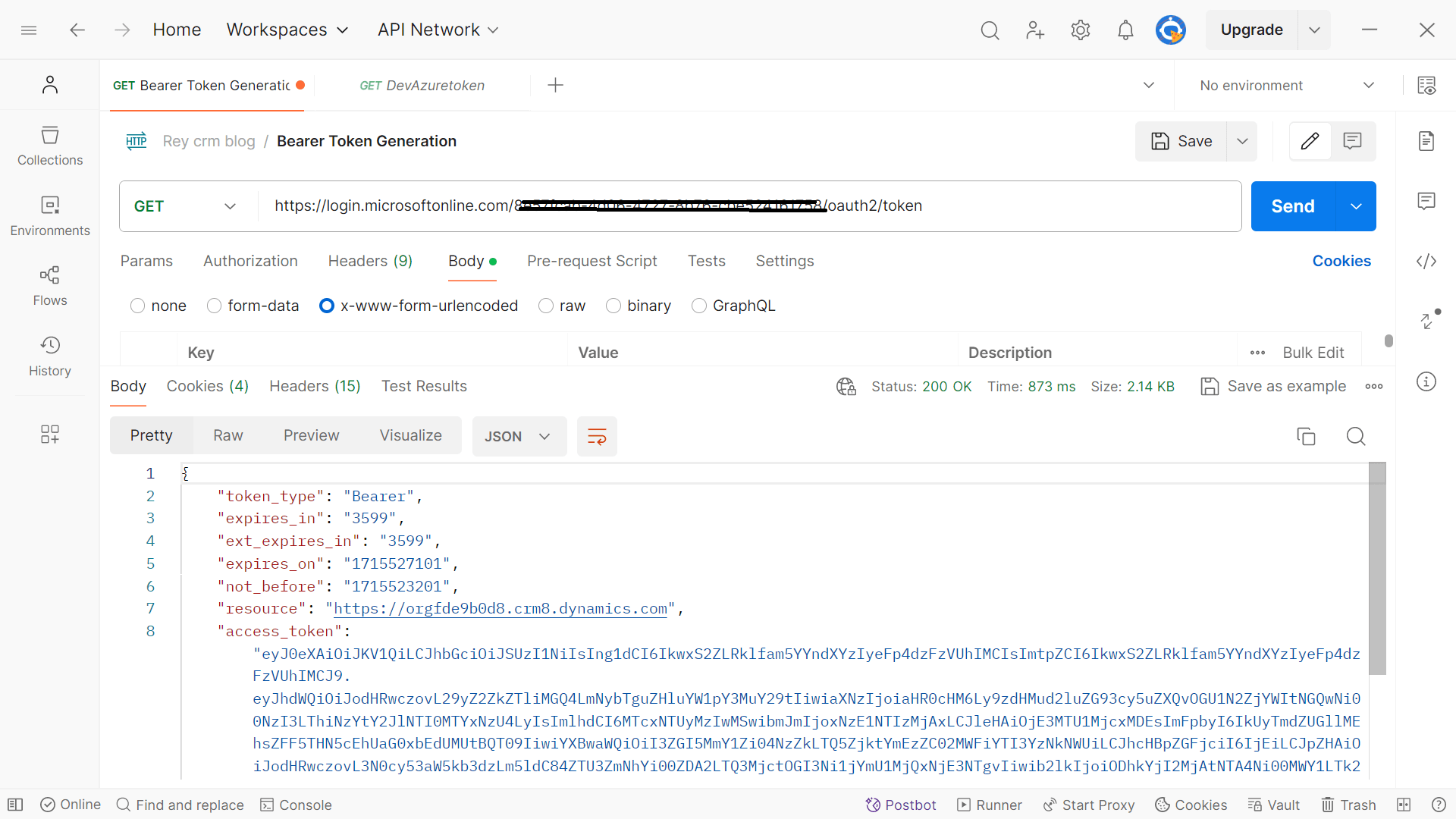
Task: Choose none body type radio
Action: [138, 306]
